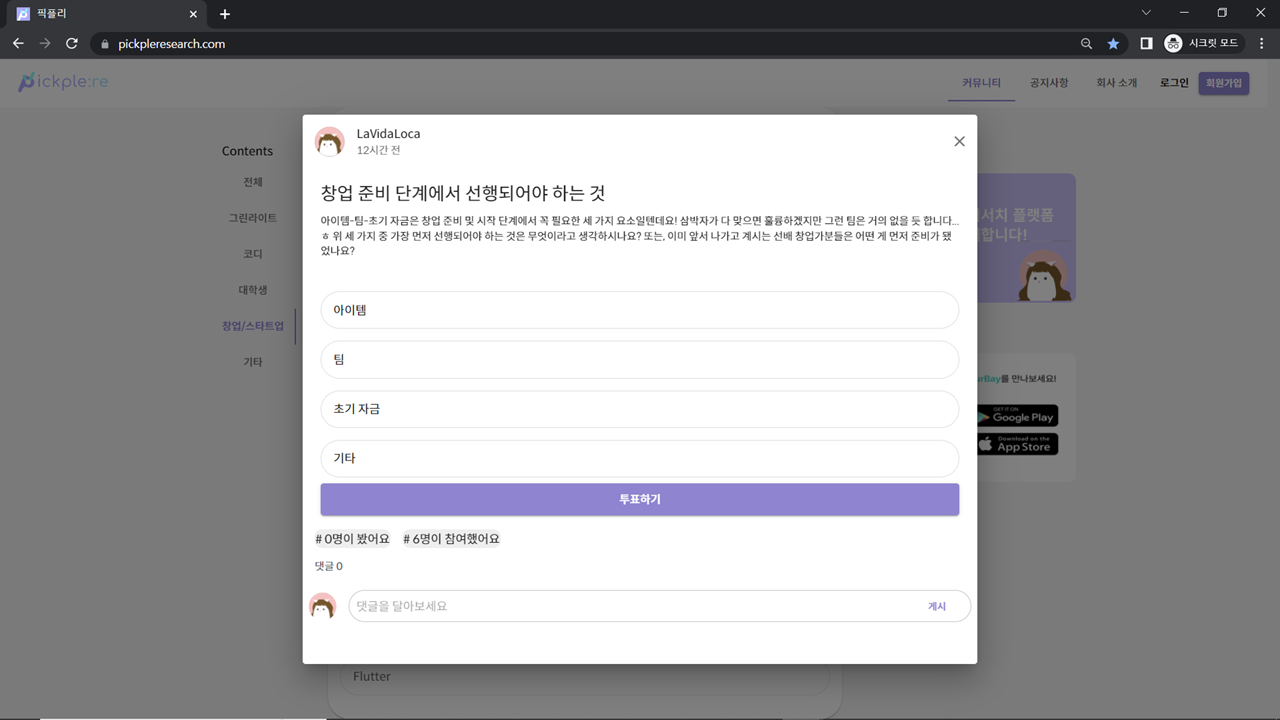Click LaVidaLoca's profile avatar
The width and height of the screenshot is (1280, 720).
(x=330, y=141)
